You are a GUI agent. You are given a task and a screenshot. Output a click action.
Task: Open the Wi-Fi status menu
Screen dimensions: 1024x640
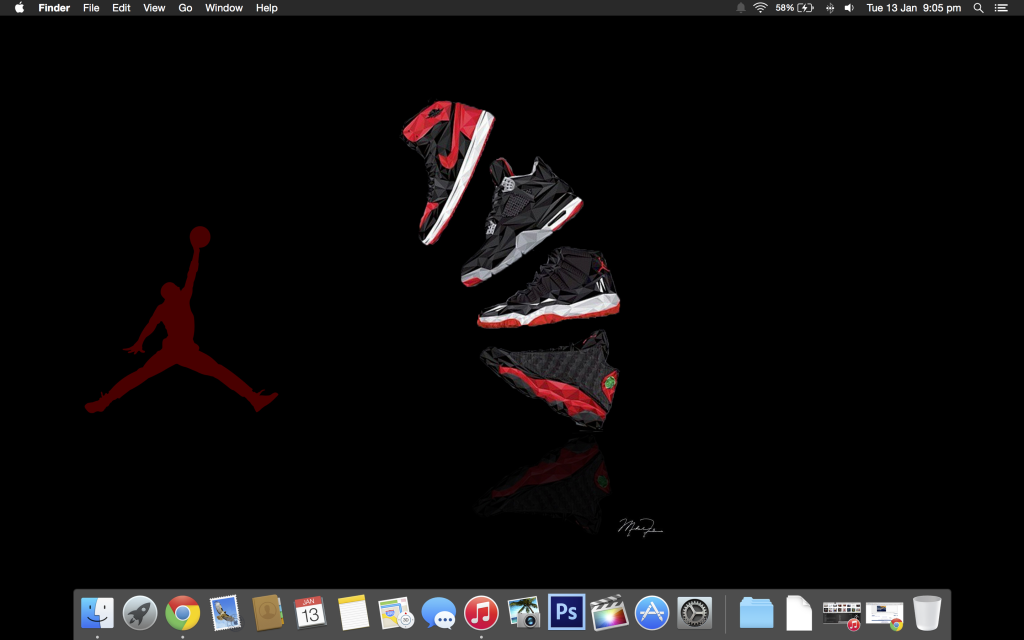[760, 8]
